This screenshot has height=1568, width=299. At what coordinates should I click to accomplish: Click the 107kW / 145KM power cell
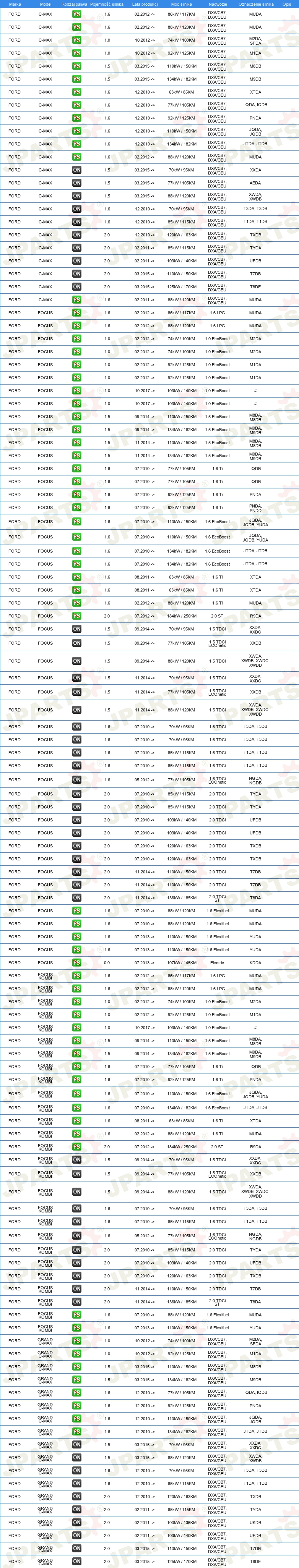(182, 963)
